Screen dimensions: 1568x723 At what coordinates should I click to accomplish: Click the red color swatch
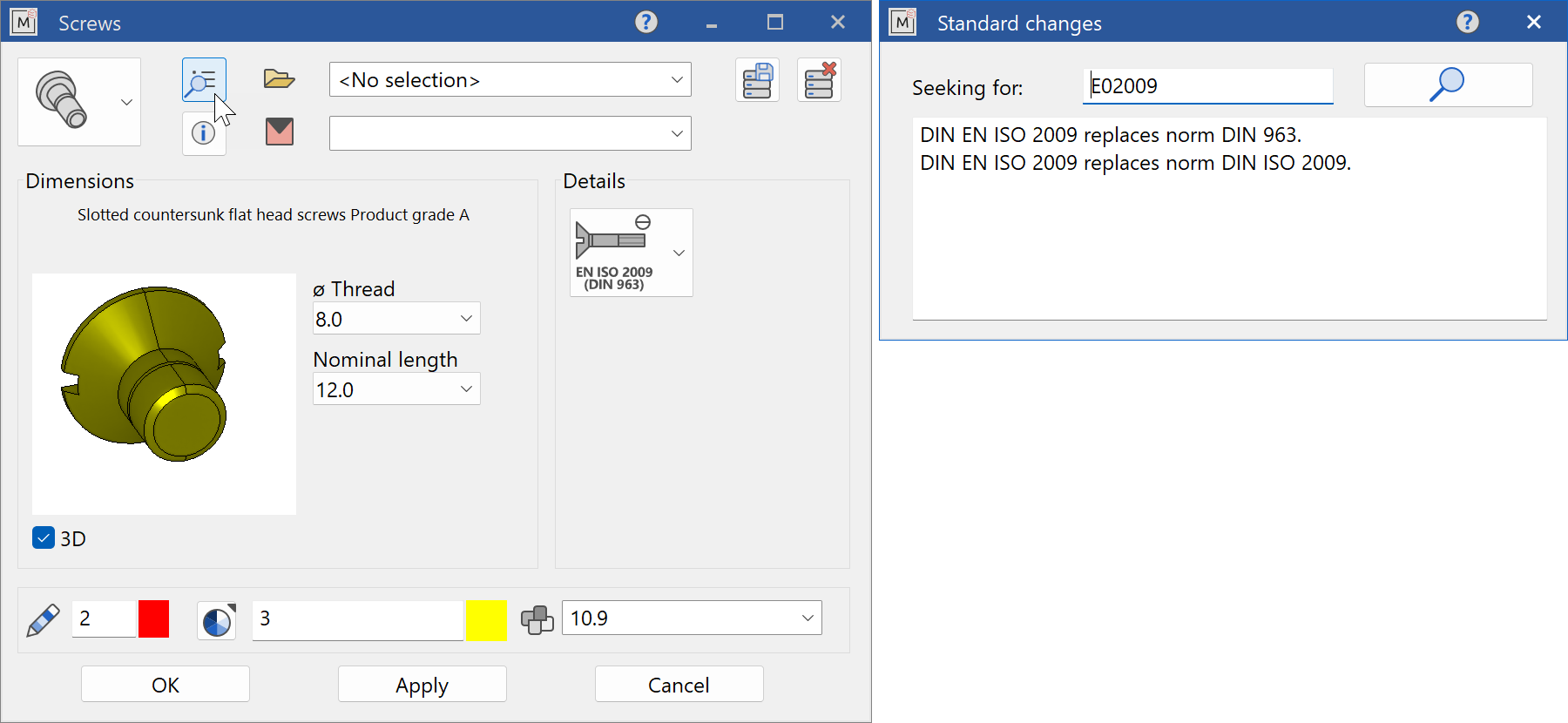pyautogui.click(x=154, y=619)
